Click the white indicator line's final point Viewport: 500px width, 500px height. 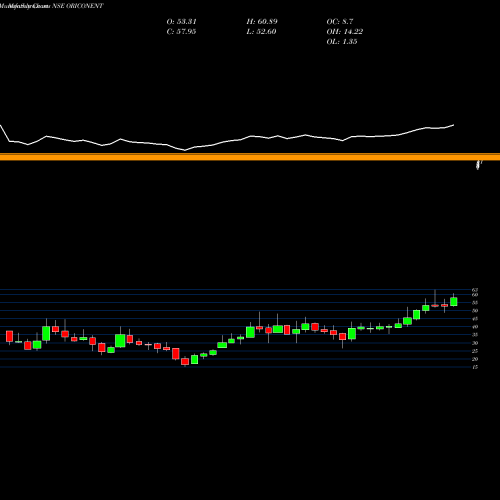[x=454, y=125]
